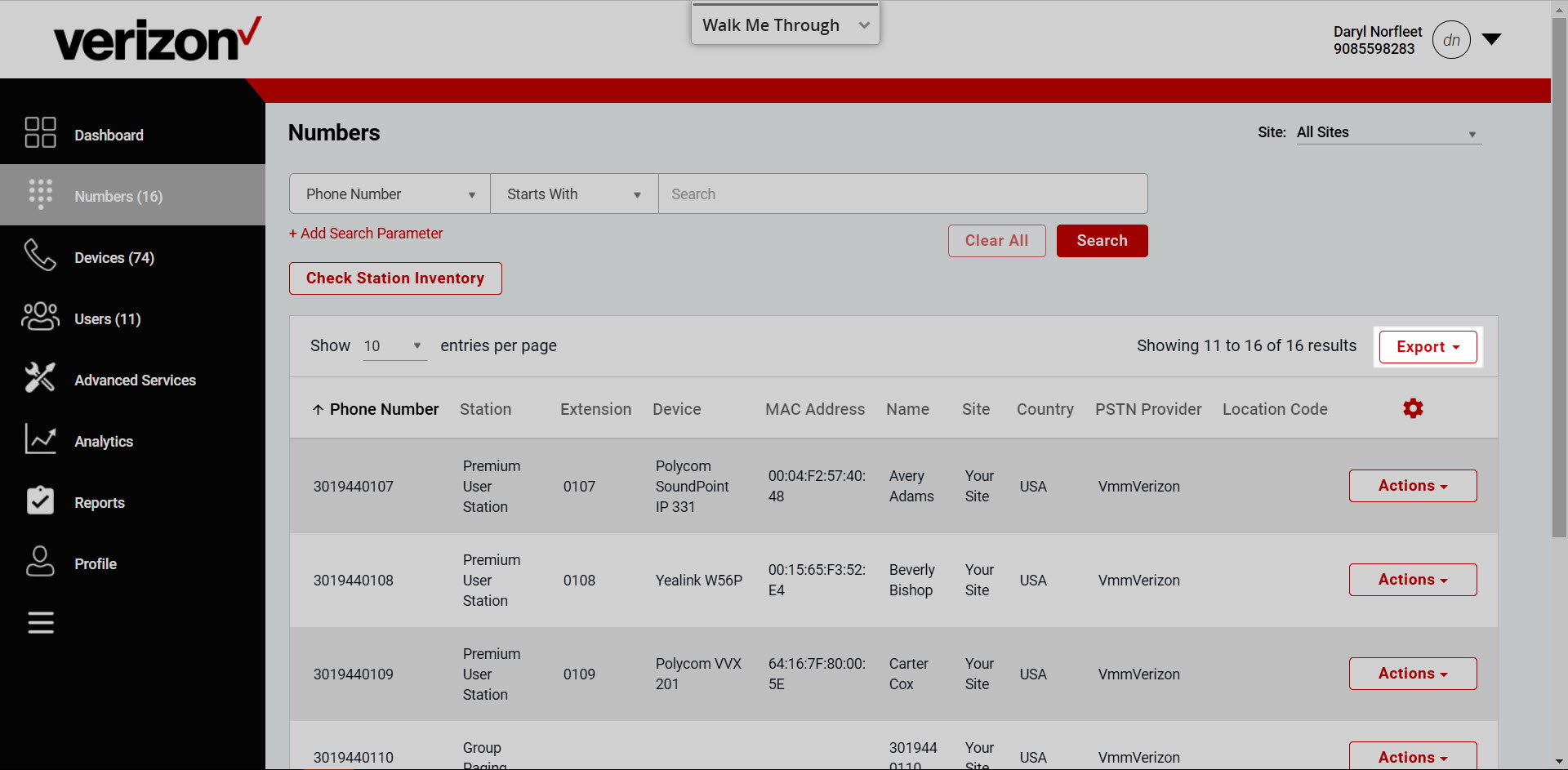Click the Users group icon

pos(40,317)
